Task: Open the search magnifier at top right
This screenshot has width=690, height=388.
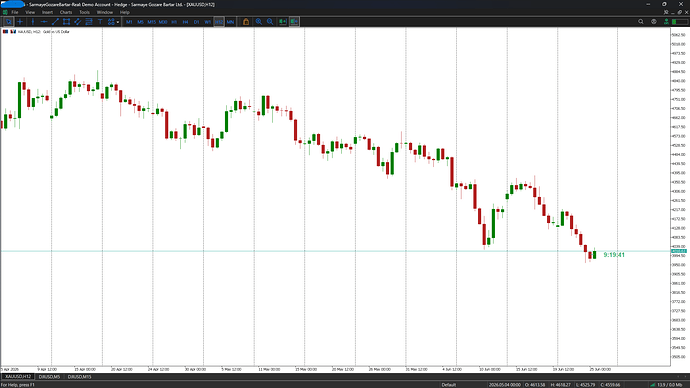Action: pyautogui.click(x=641, y=22)
